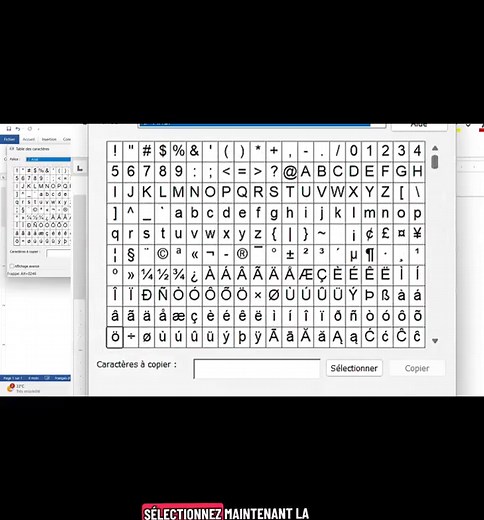
Task: Select the micro sign µ cell
Action: 354,254
